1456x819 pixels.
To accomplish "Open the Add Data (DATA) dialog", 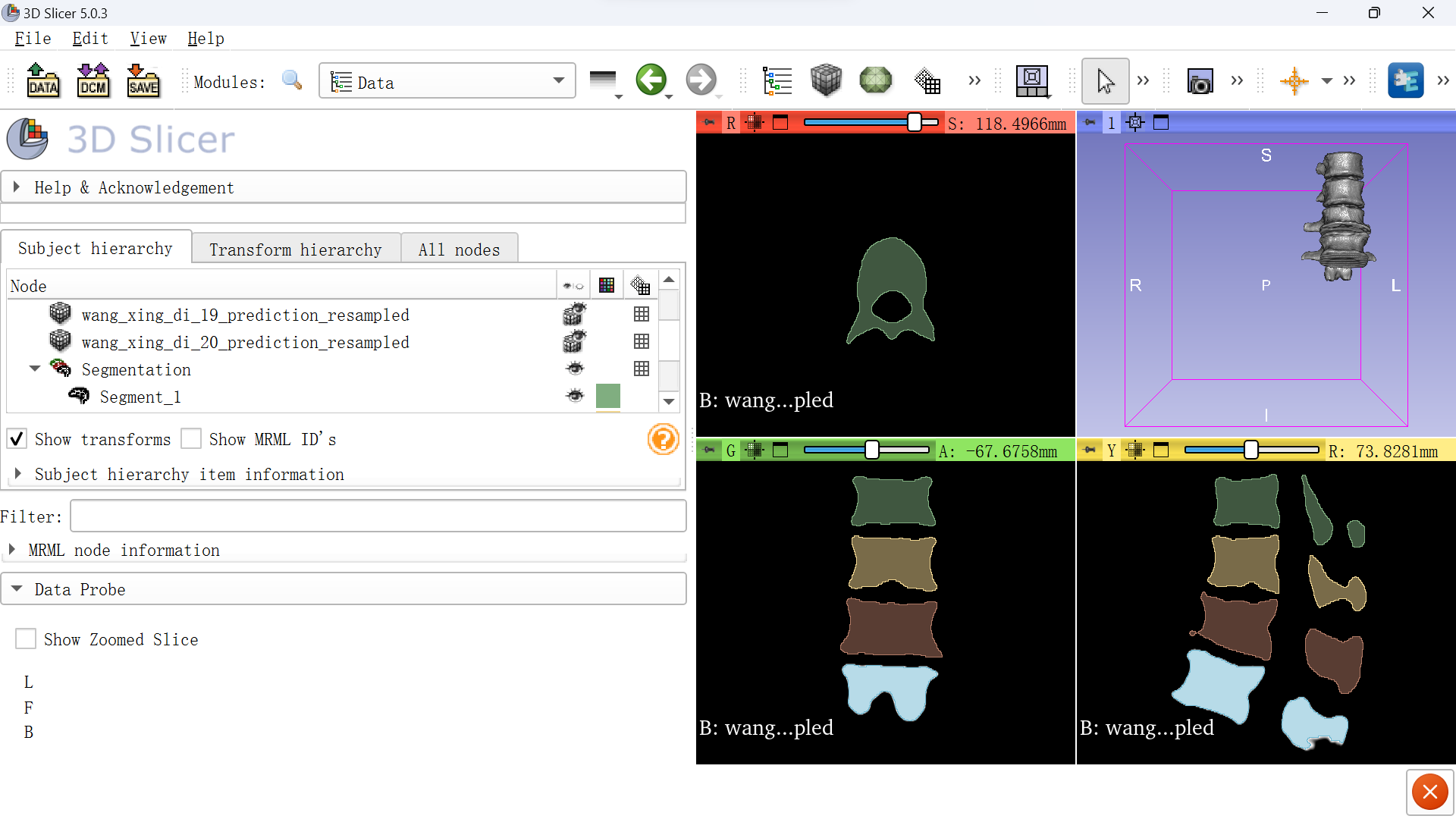I will coord(43,80).
